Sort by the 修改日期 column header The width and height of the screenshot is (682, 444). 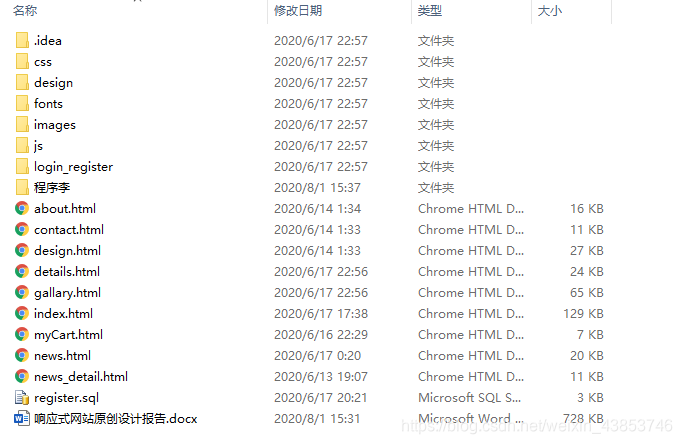pos(298,10)
